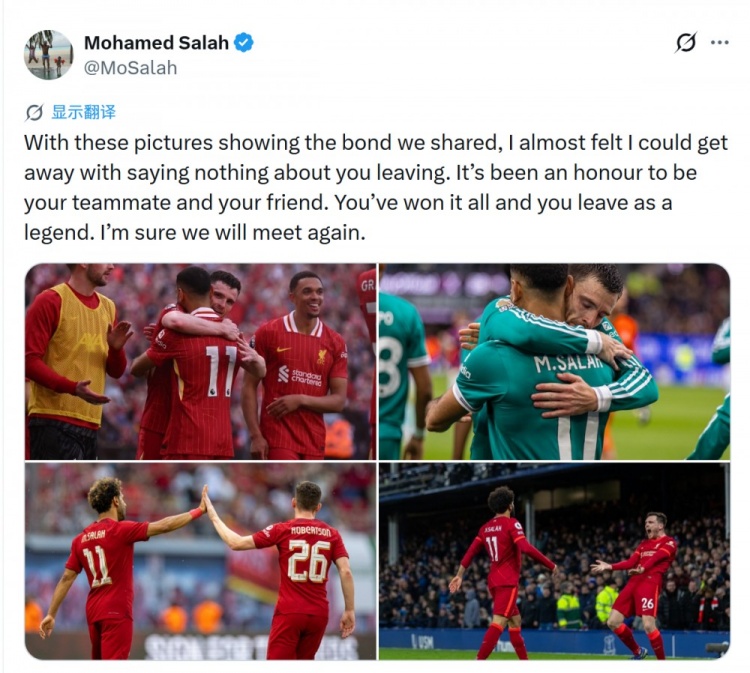Open the Mohamed Salah display name
Screen dimensions: 750x673
(x=156, y=43)
